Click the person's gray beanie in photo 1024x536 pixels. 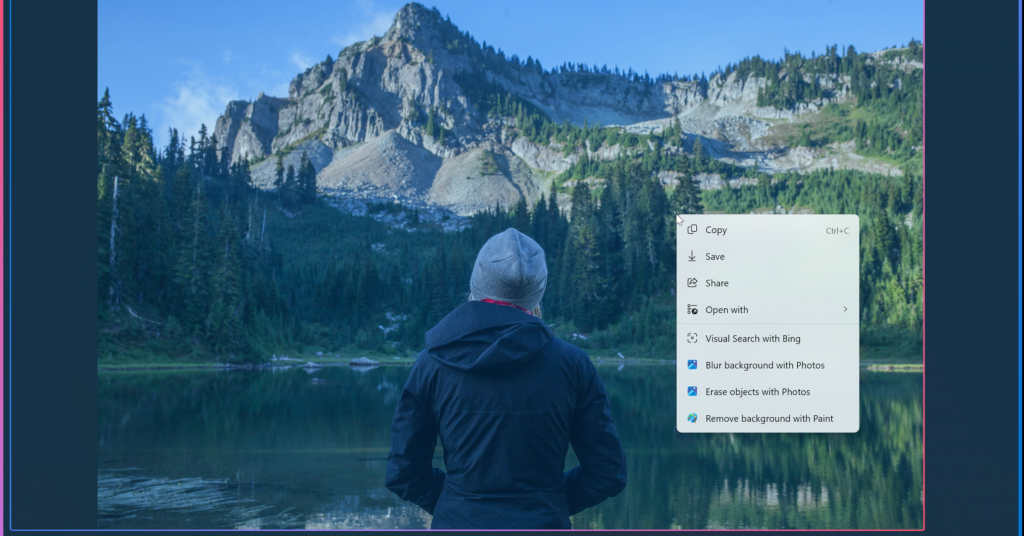pos(509,267)
